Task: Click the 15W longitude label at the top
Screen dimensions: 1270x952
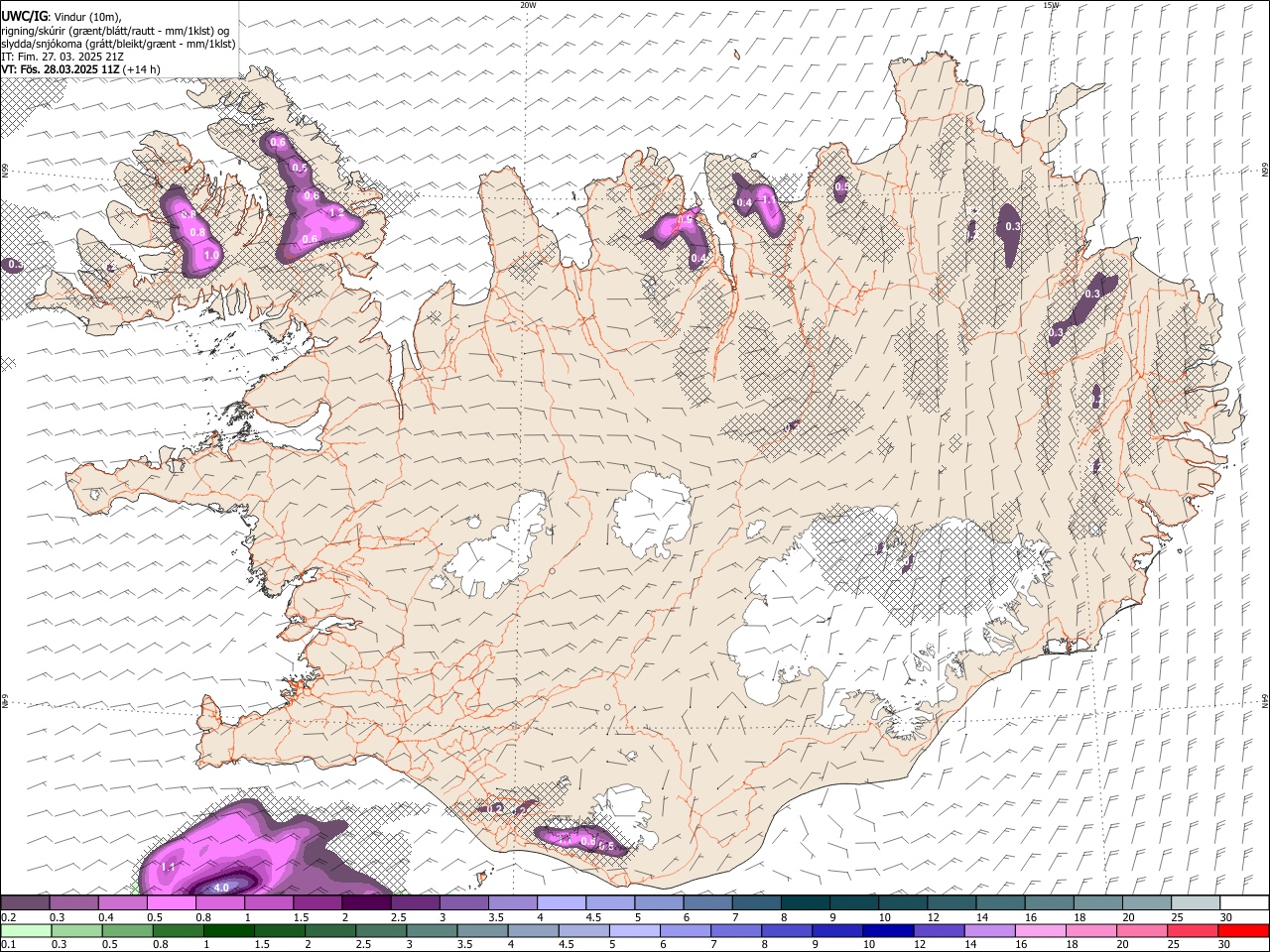Action: pos(1052,5)
